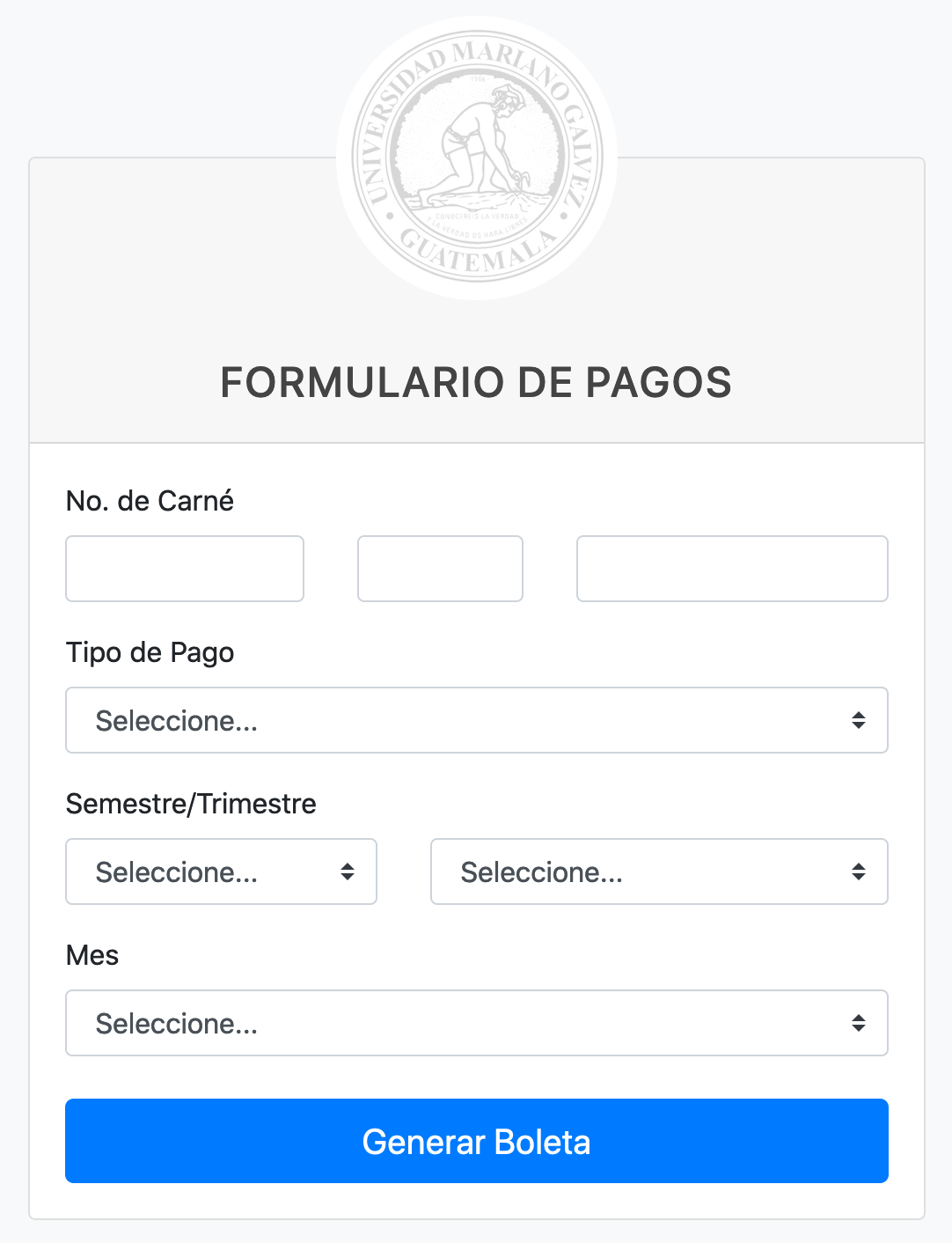Click the kneeling figure in the seal's center
The height and width of the screenshot is (1243, 952).
(x=477, y=145)
